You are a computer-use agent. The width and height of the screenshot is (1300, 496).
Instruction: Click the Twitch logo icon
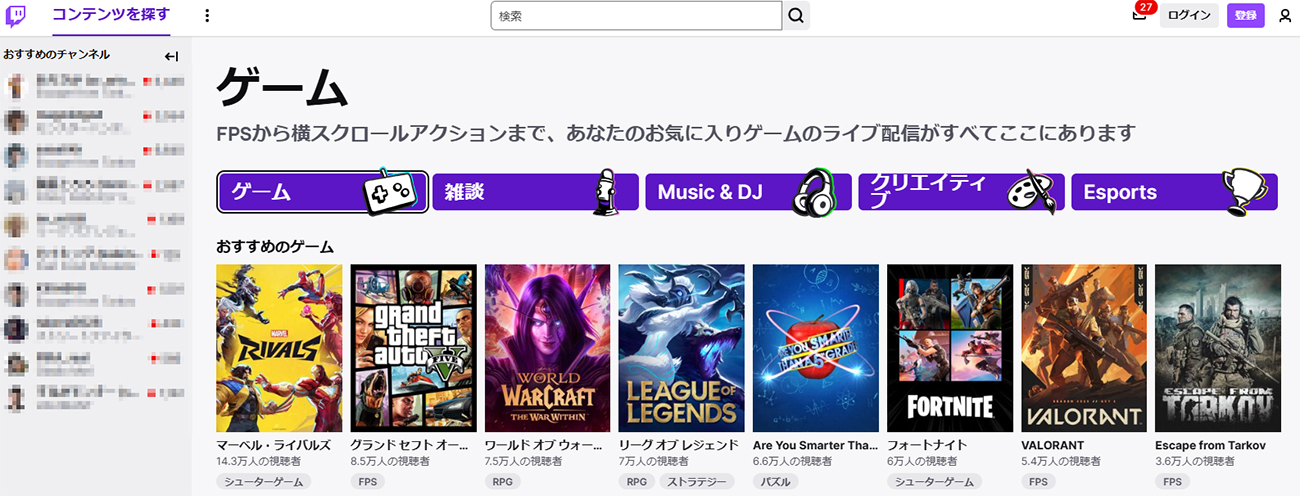(x=16, y=15)
